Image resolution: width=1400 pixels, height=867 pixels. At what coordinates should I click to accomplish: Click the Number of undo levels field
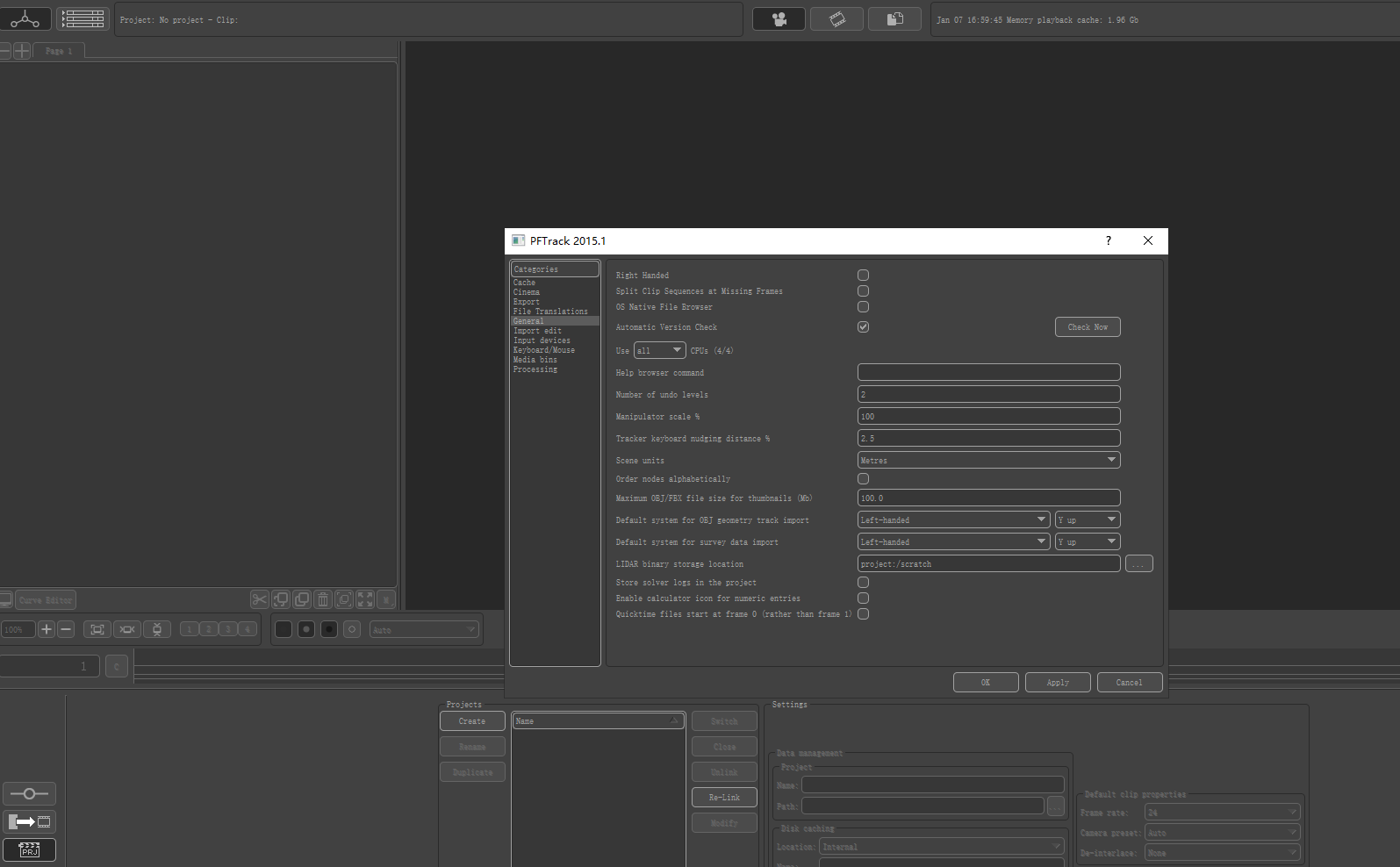[x=988, y=395]
